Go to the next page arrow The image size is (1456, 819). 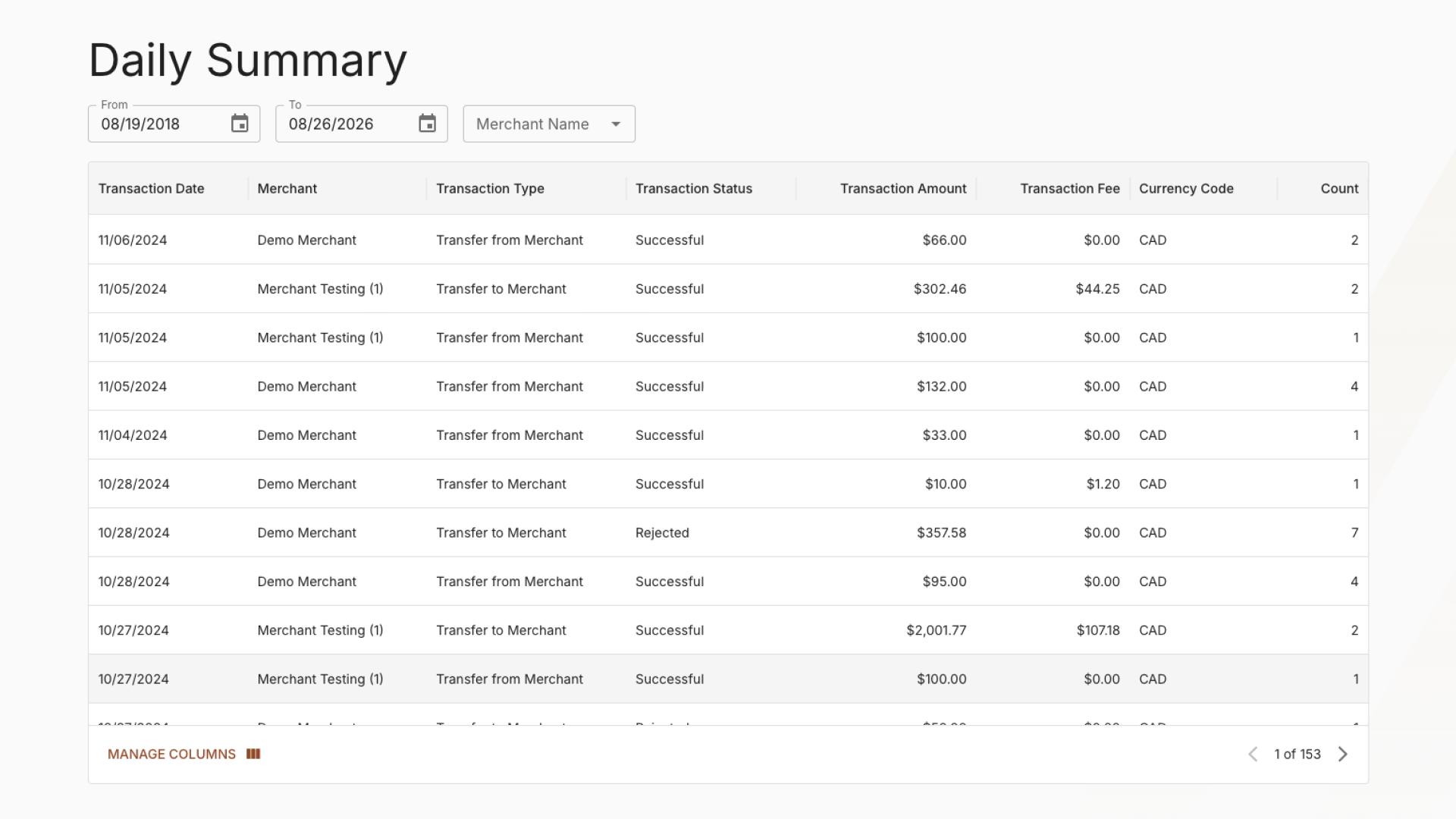[1343, 754]
